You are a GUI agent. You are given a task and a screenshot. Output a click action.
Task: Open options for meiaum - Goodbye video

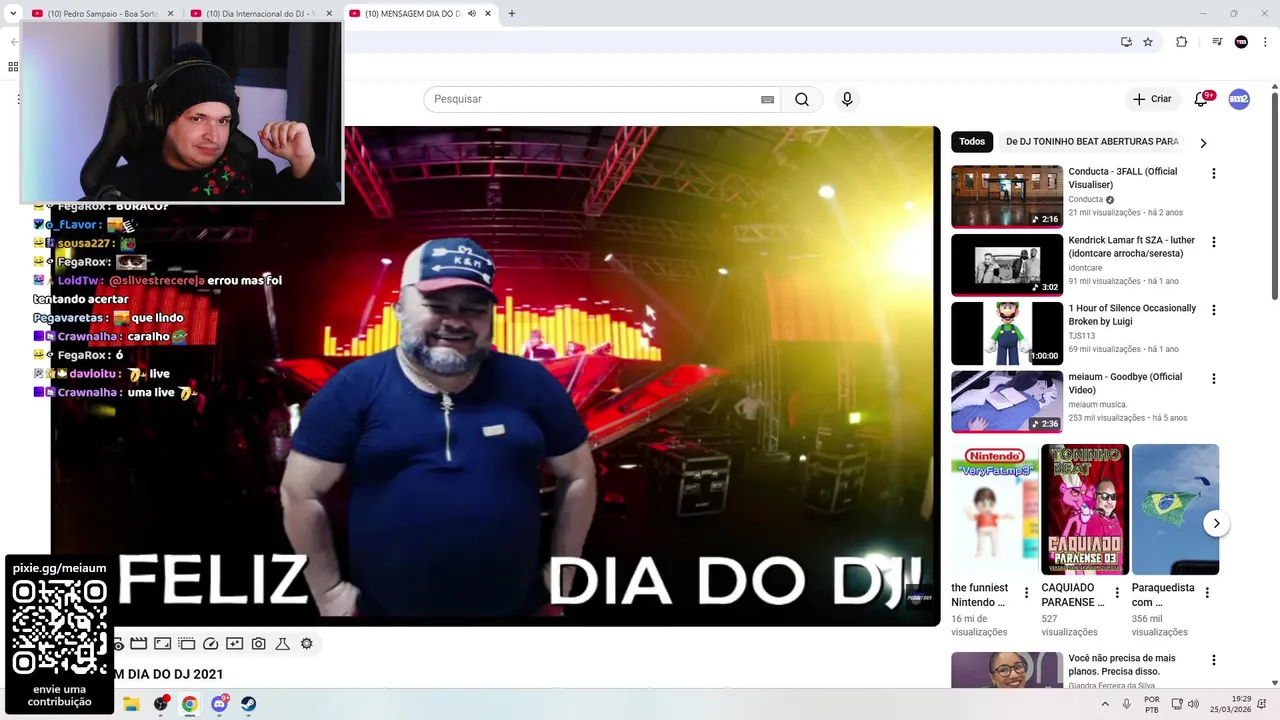1214,379
